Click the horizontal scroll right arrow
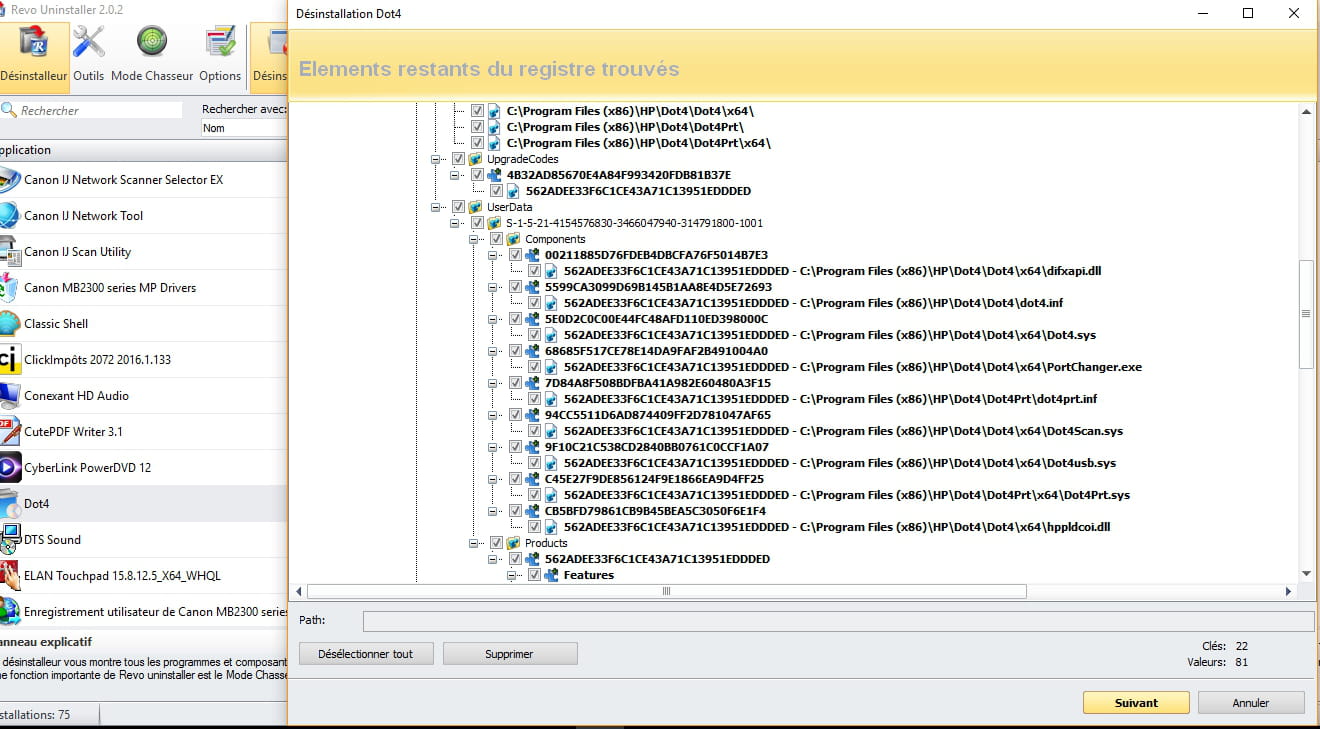 (x=1288, y=592)
